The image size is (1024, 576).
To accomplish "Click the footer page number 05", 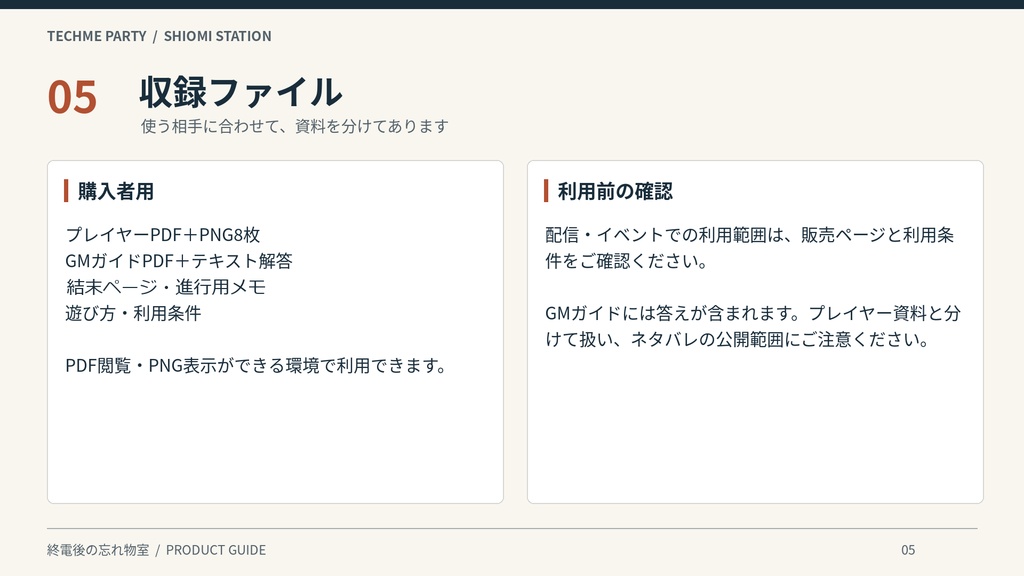I will click(x=908, y=550).
